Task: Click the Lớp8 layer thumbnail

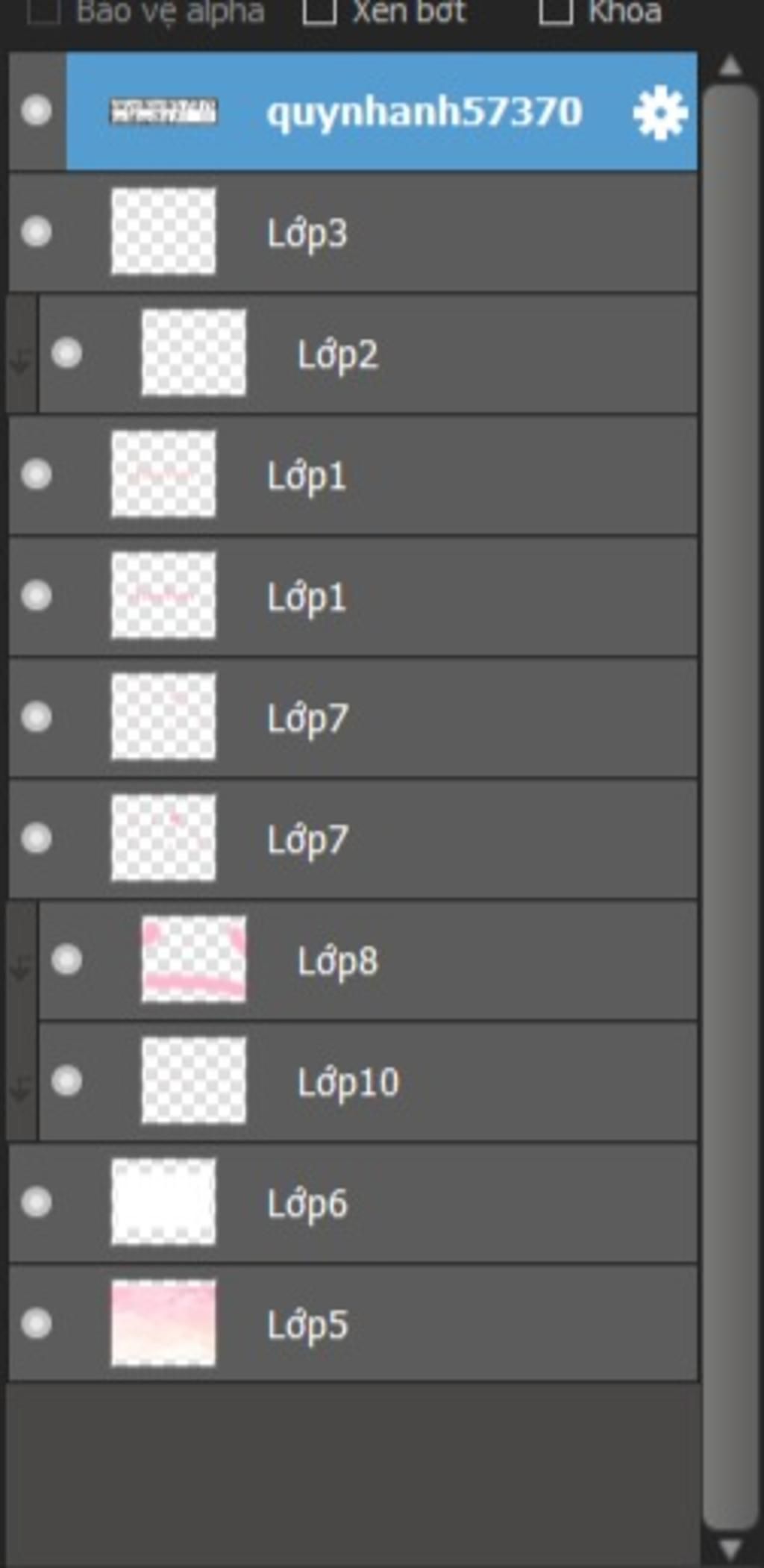Action: (193, 960)
